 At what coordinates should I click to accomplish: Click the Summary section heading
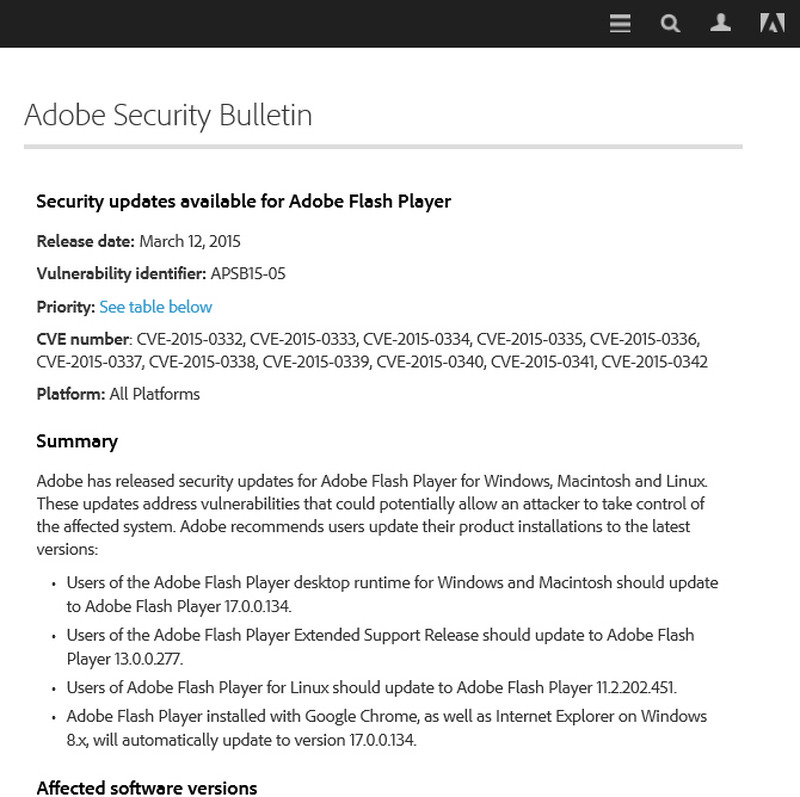77,441
